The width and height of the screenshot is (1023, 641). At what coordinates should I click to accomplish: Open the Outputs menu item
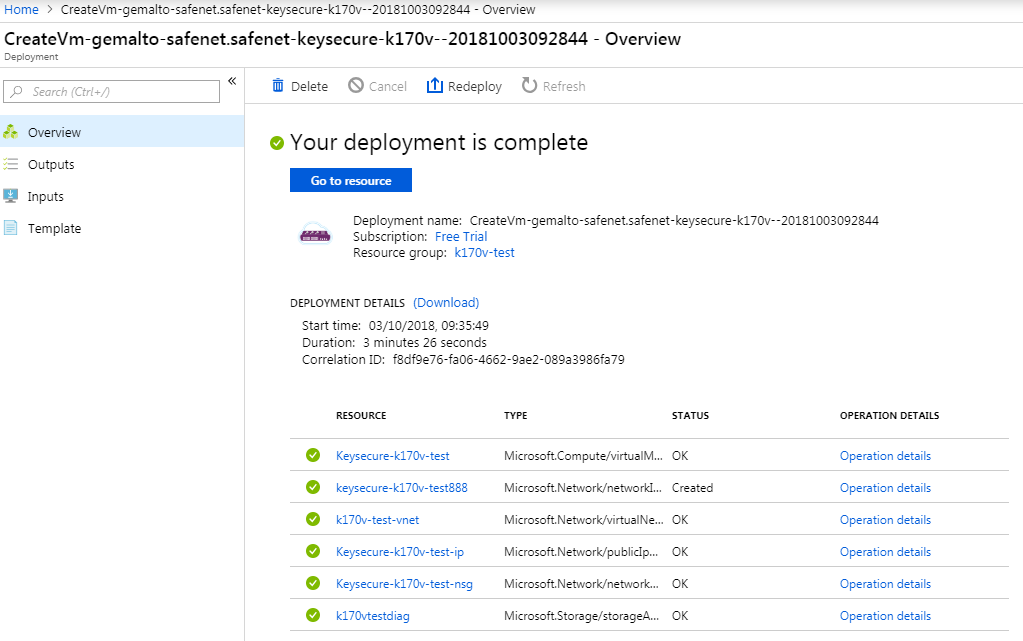51,164
